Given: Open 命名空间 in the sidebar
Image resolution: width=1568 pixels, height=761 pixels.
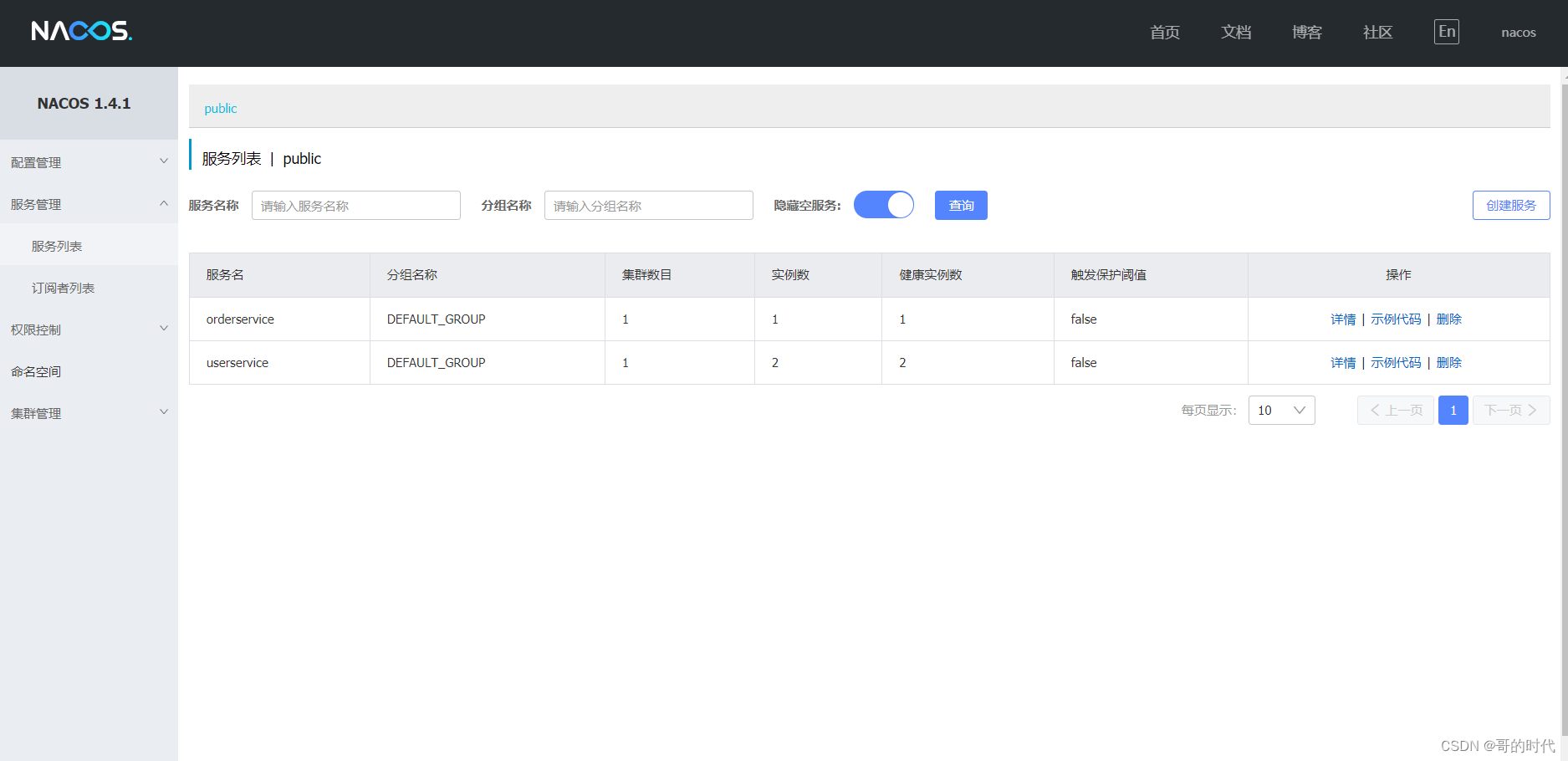Looking at the screenshot, I should [89, 371].
